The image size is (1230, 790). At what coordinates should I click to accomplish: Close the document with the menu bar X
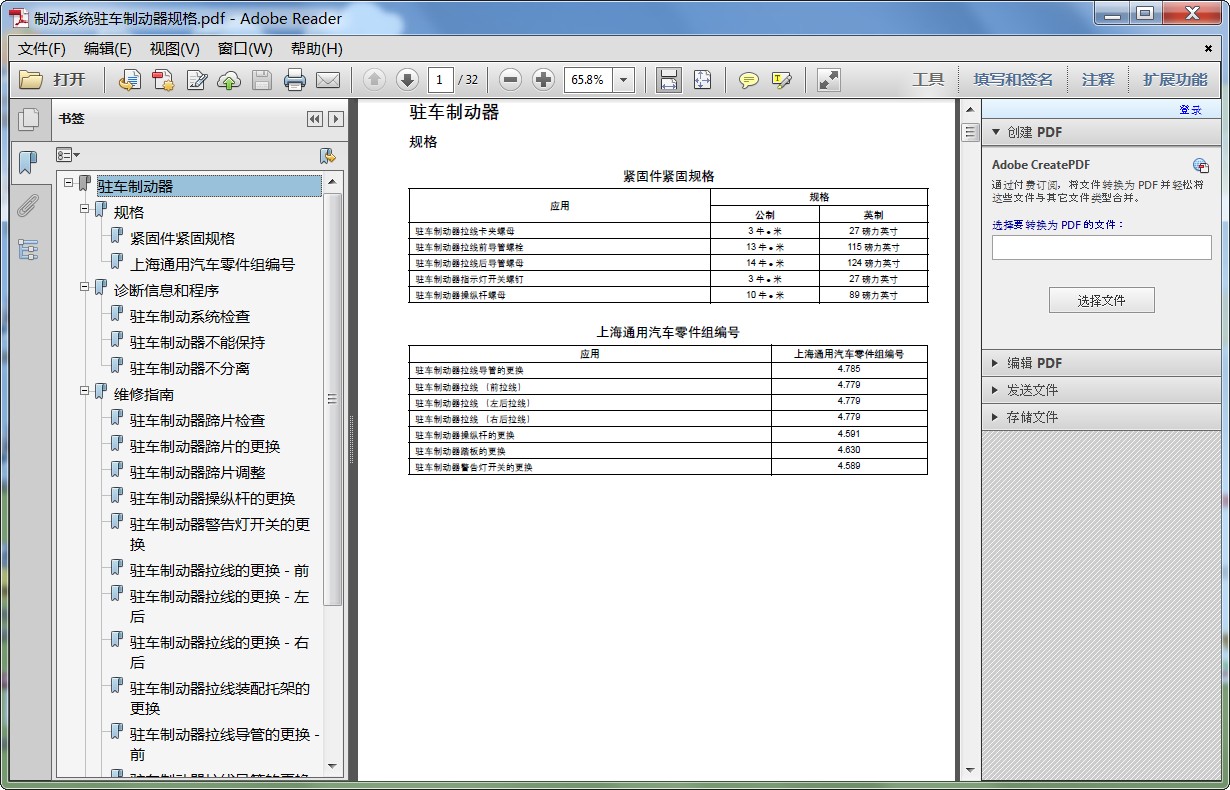coord(1208,48)
